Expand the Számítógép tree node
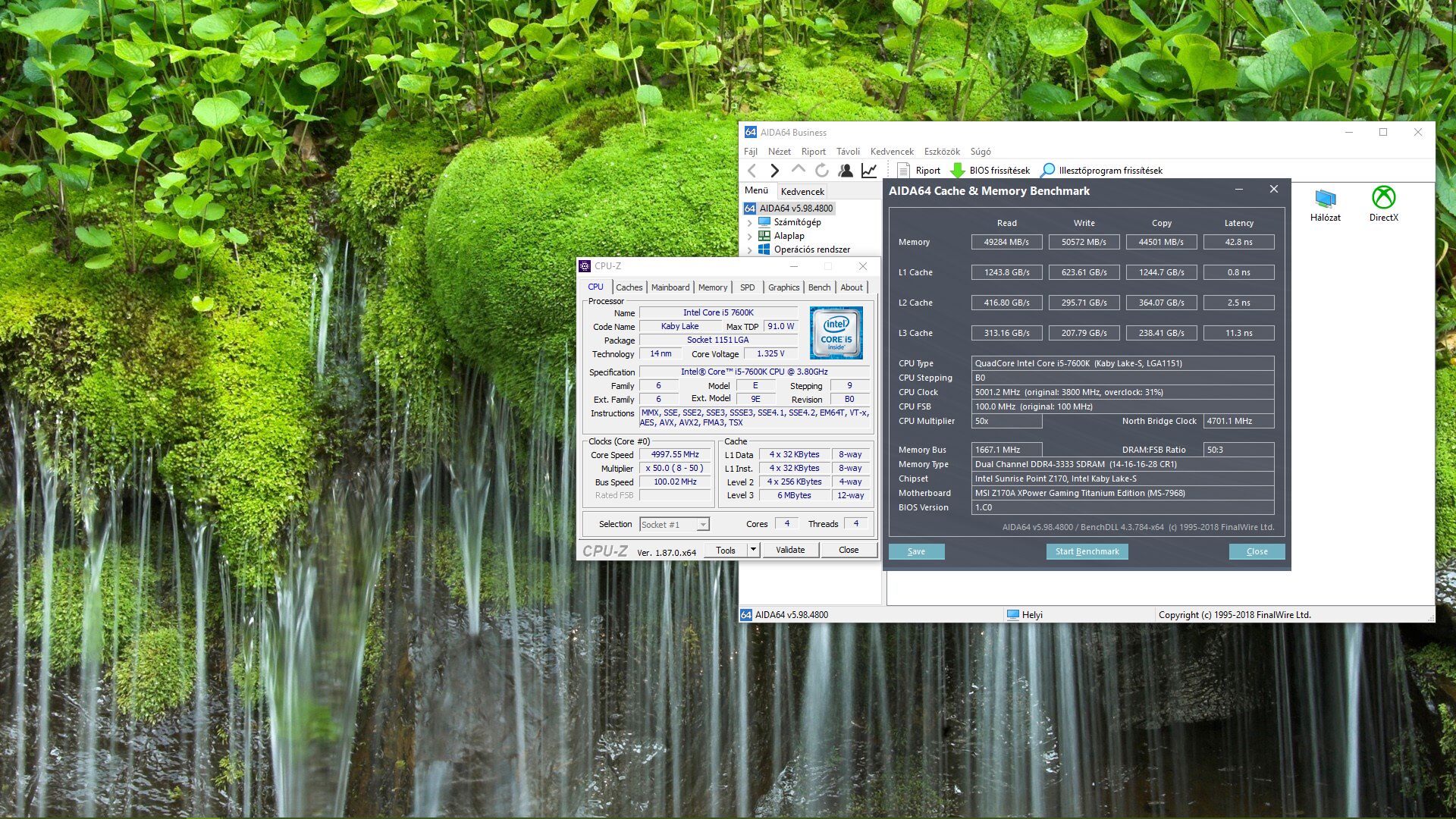The image size is (1456, 819). coord(750,223)
